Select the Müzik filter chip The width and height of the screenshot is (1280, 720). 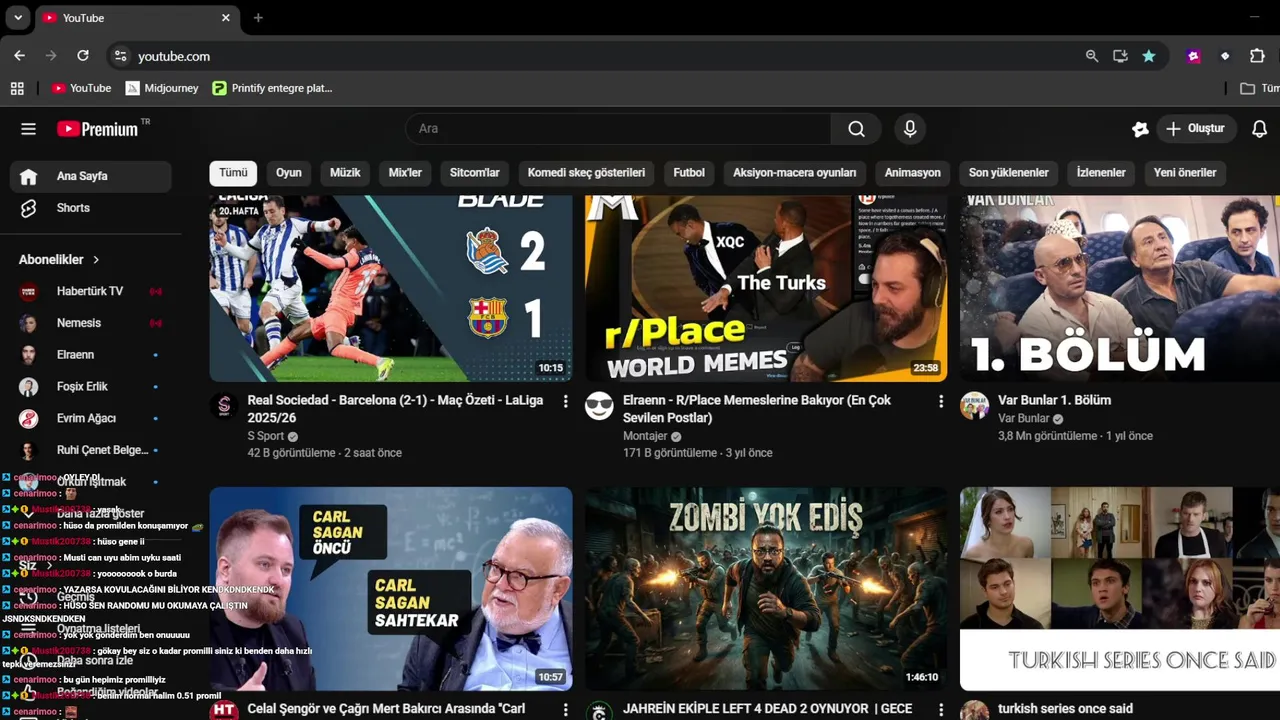coord(345,173)
